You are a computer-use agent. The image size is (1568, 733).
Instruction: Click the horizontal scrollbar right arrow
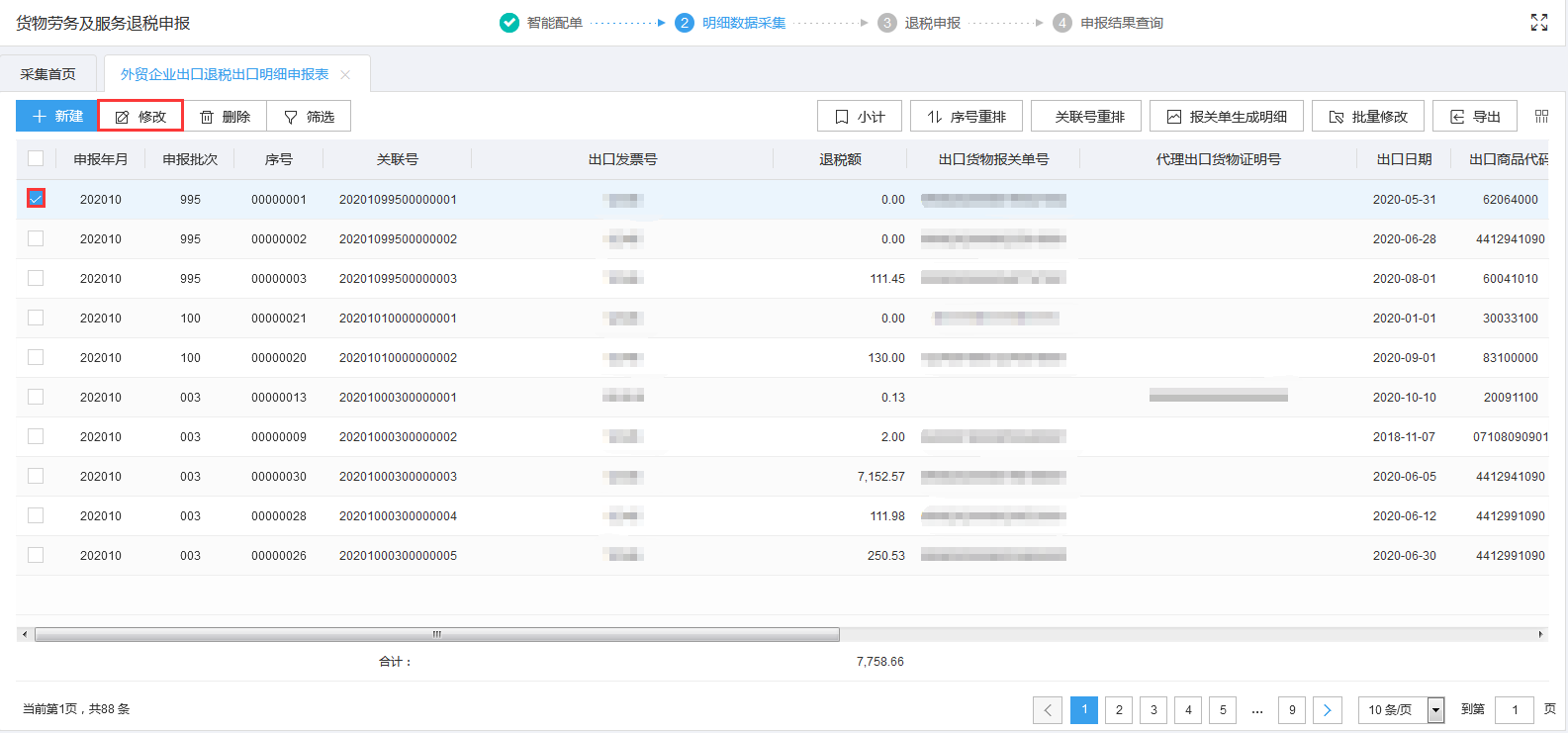pos(1540,634)
